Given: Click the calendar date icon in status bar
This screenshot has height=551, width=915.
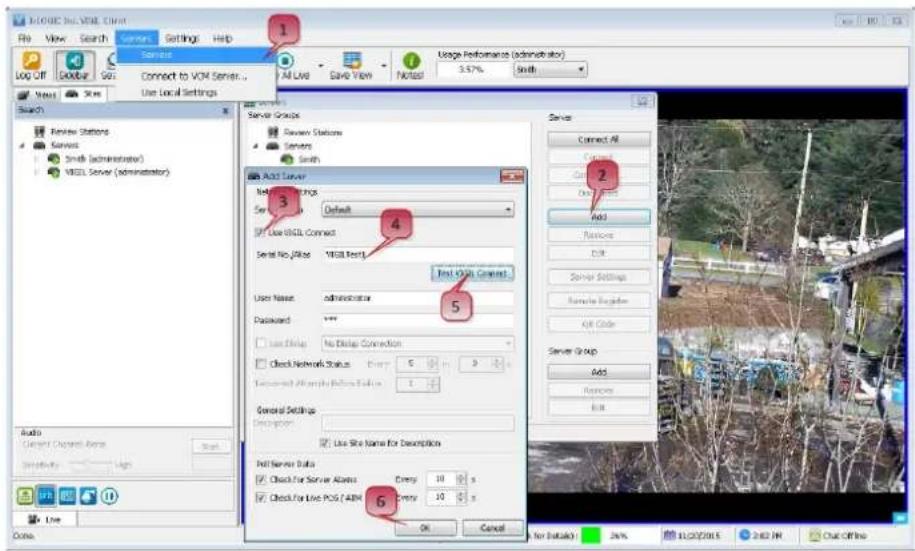Looking at the screenshot, I should [x=670, y=535].
